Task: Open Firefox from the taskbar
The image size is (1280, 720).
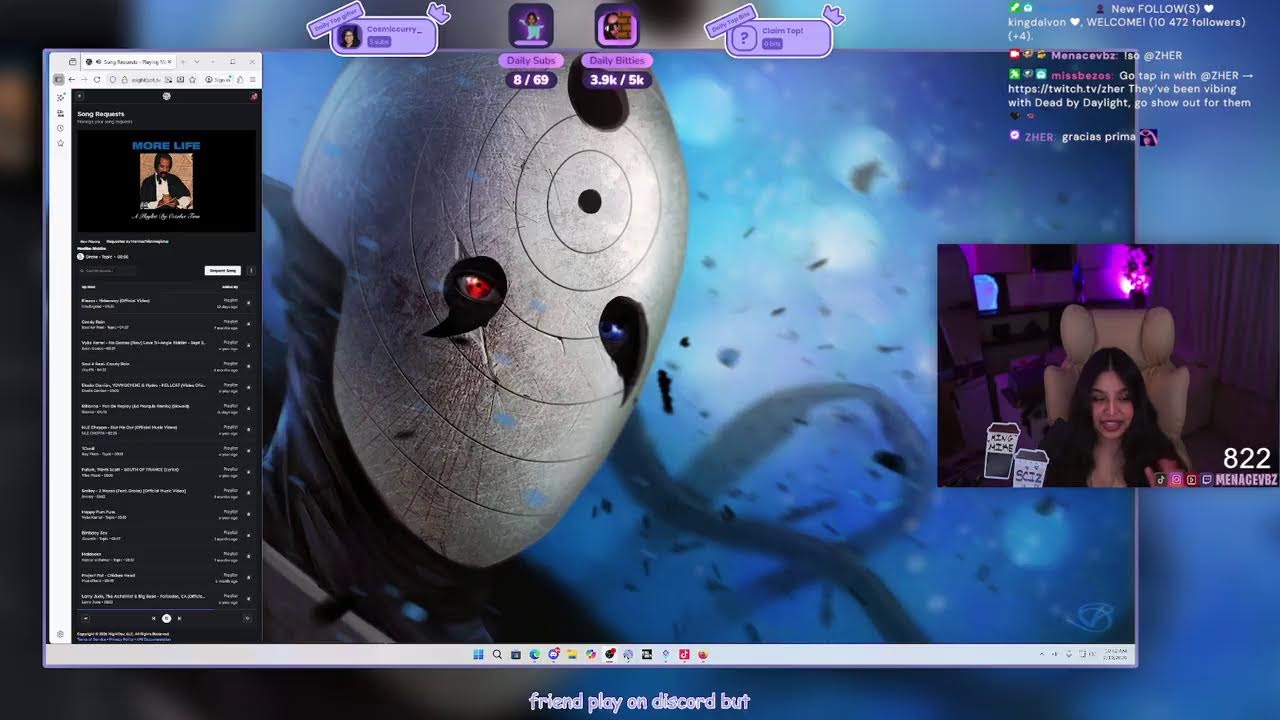Action: 703,655
